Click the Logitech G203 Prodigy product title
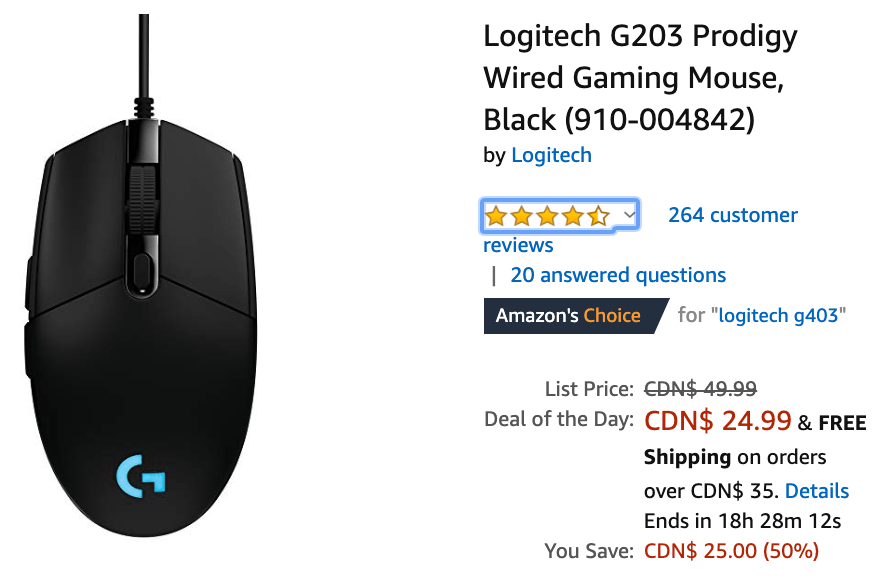Screen dimensions: 878x580 point(640,78)
